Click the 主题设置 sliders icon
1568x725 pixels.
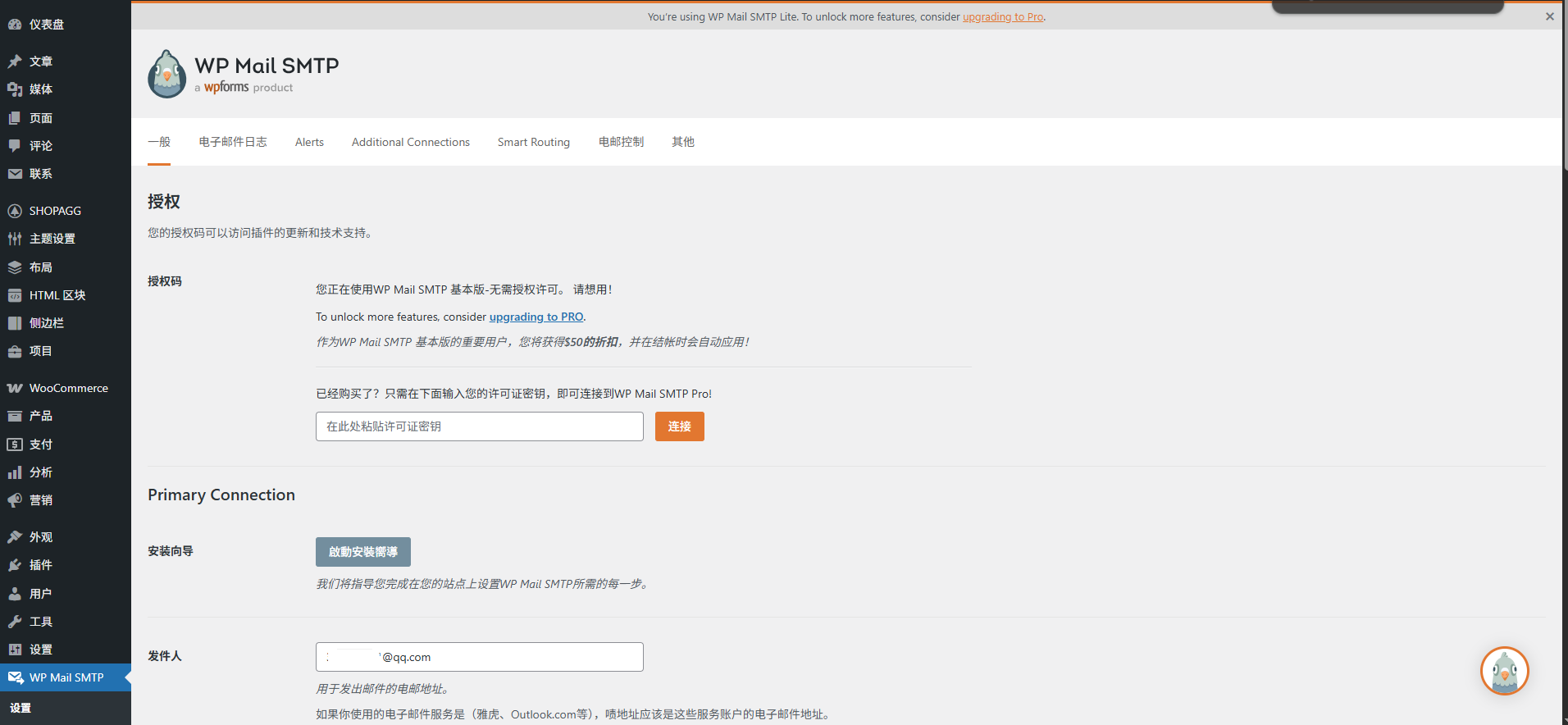point(15,239)
